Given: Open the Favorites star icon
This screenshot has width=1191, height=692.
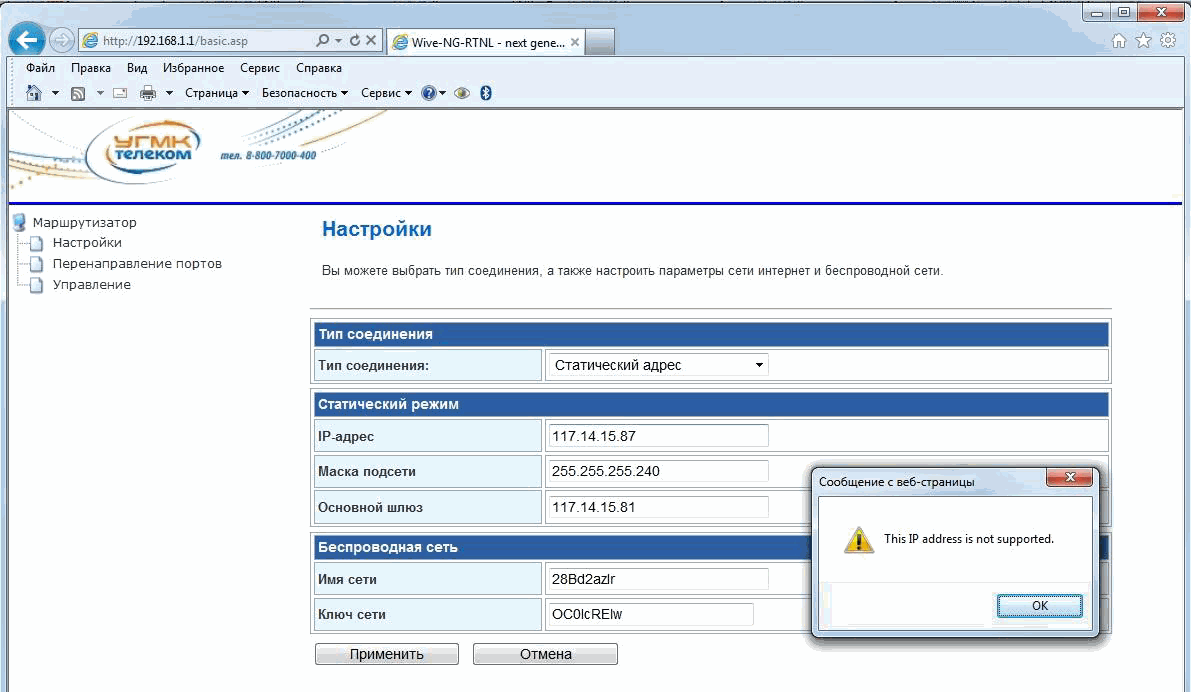Looking at the screenshot, I should point(1143,41).
